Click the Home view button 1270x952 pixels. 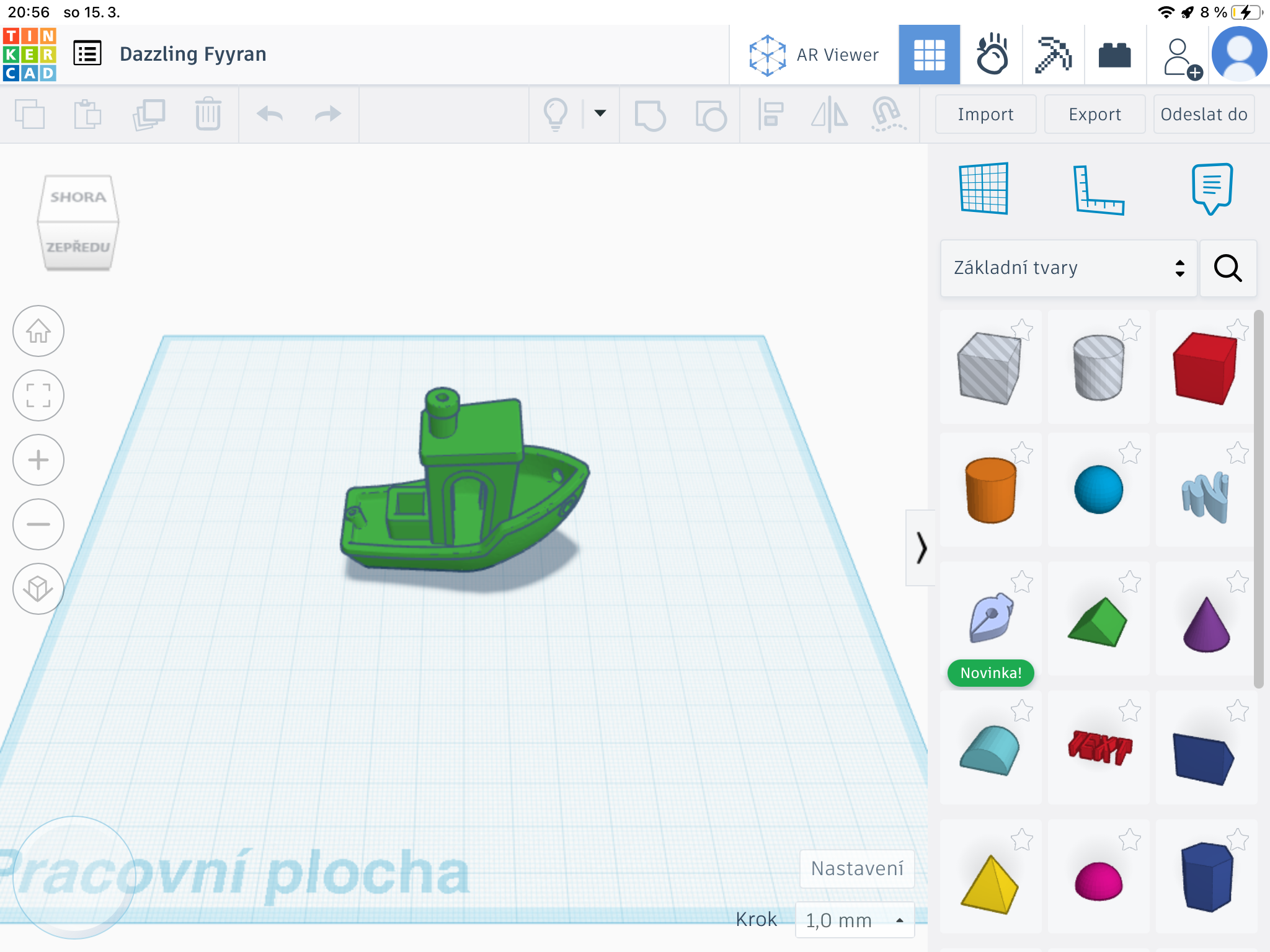(38, 331)
